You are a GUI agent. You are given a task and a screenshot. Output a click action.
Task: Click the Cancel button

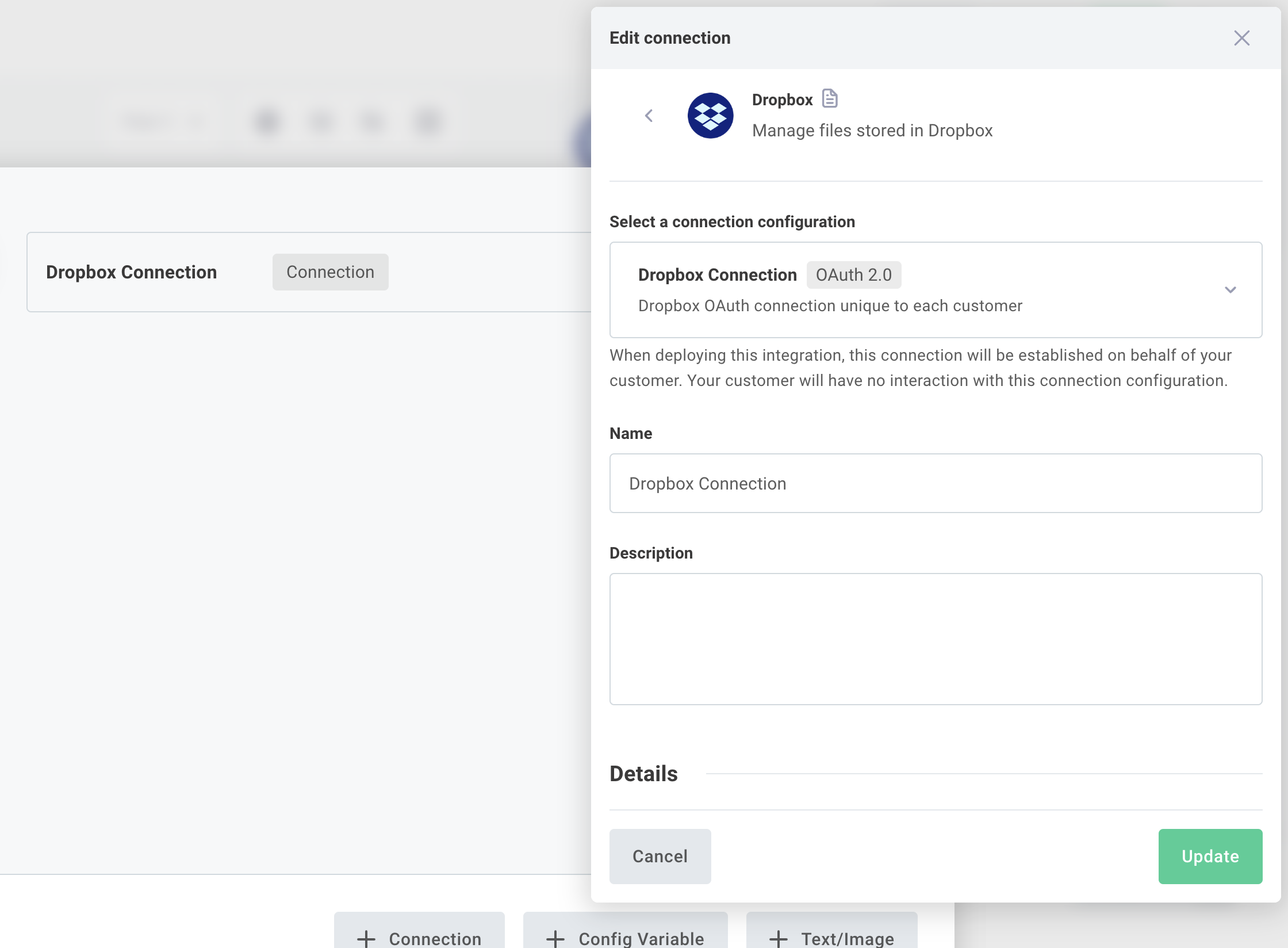click(660, 857)
